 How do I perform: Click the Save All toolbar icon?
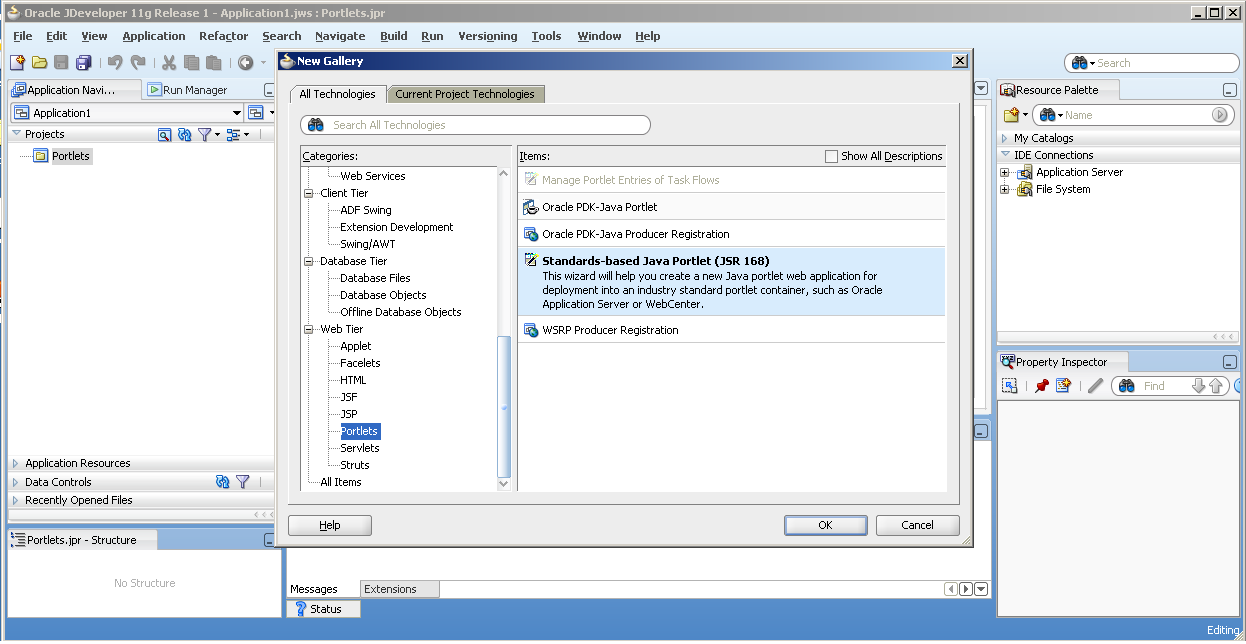[84, 63]
